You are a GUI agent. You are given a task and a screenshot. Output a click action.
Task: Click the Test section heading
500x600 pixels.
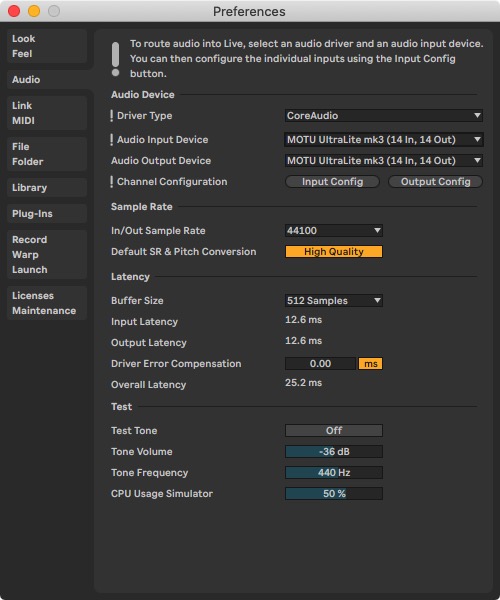(x=121, y=406)
